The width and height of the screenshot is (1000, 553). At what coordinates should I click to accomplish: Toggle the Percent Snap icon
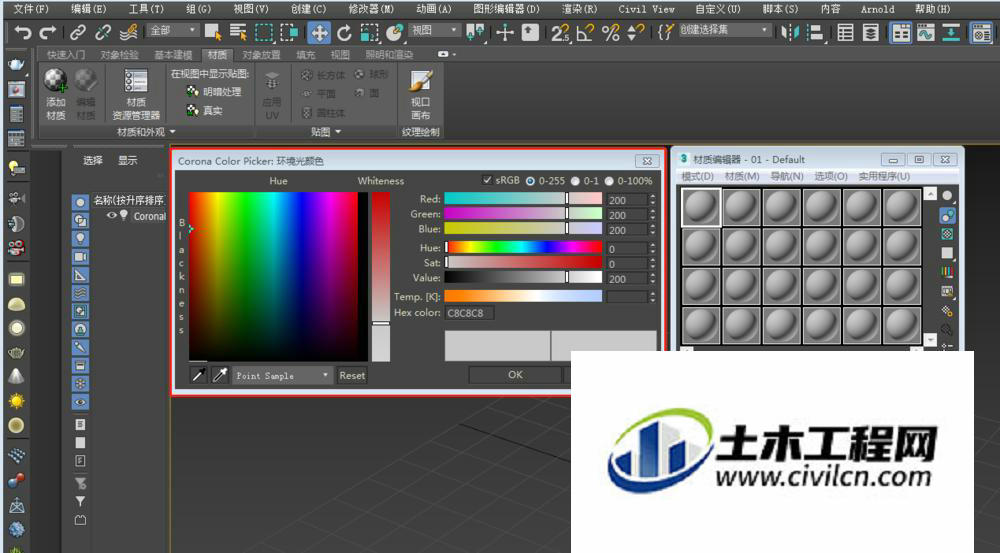tap(610, 33)
